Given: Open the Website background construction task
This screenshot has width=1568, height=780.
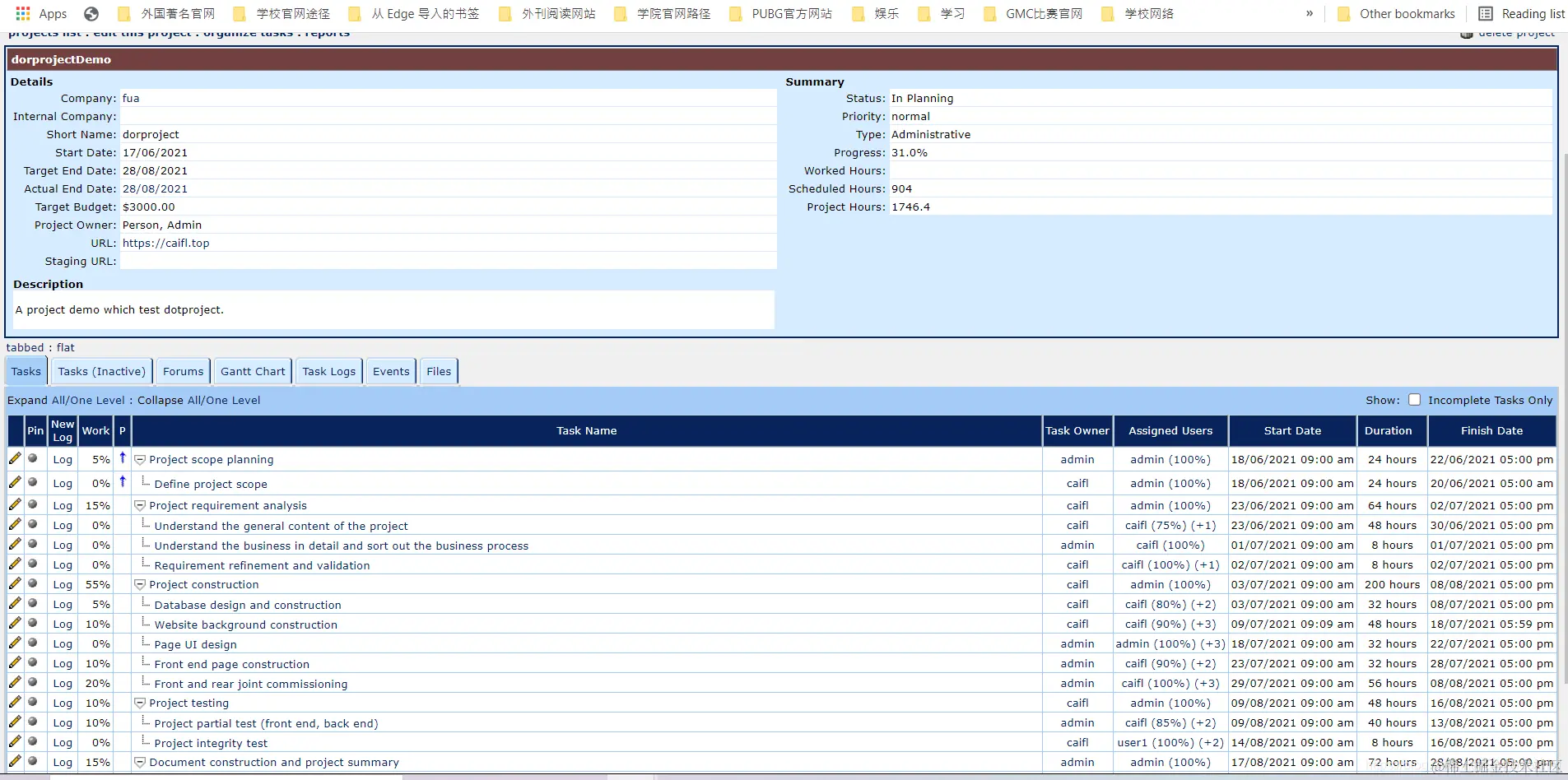Looking at the screenshot, I should click(x=246, y=624).
